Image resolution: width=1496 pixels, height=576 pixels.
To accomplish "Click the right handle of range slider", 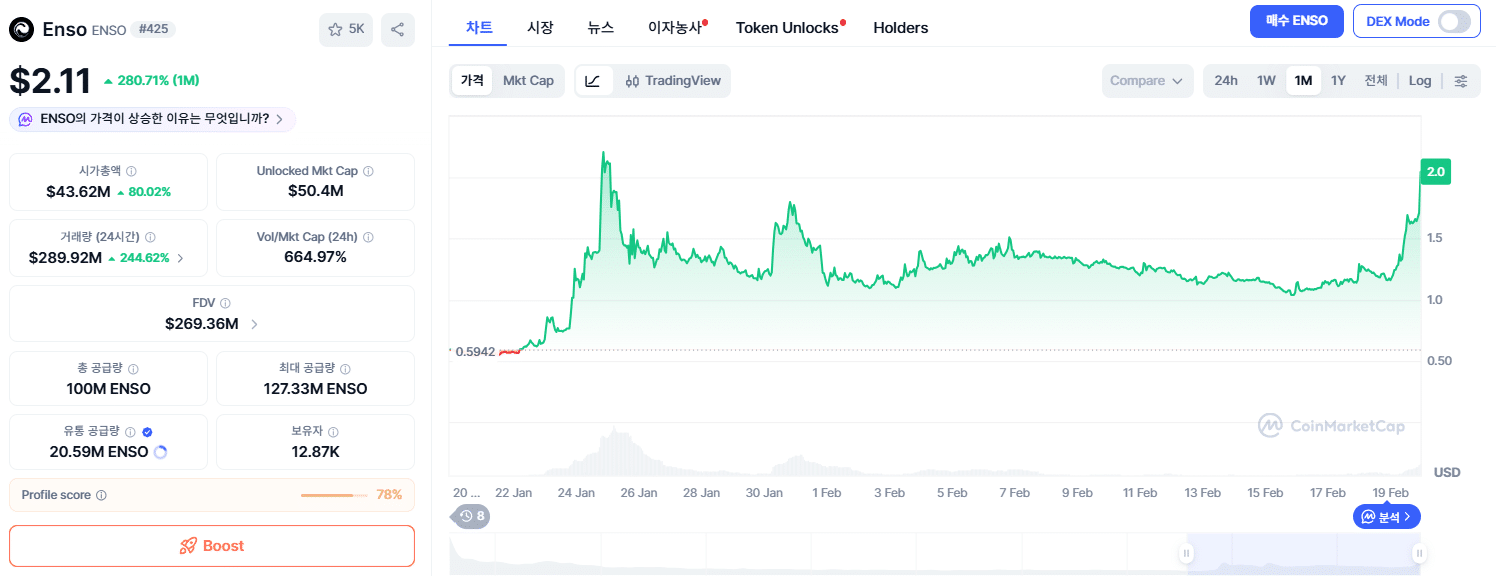I will 1418,553.
